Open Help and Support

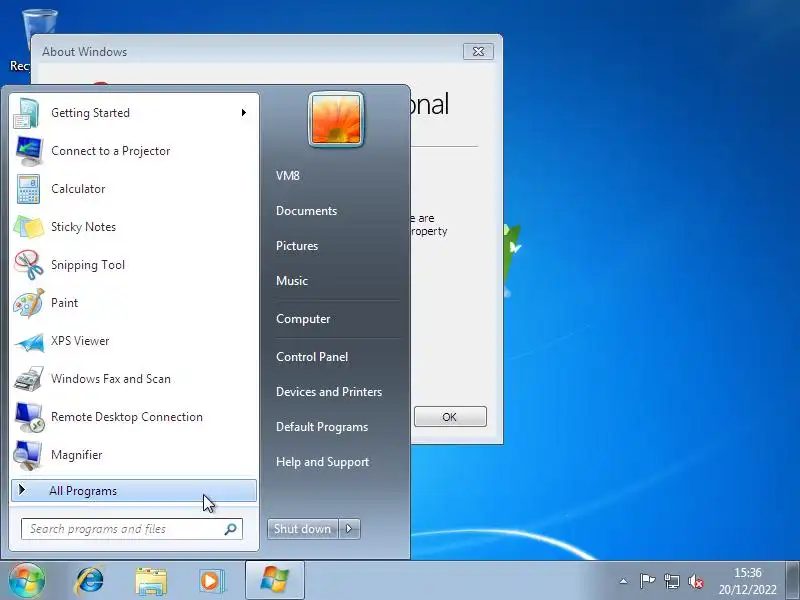[322, 462]
